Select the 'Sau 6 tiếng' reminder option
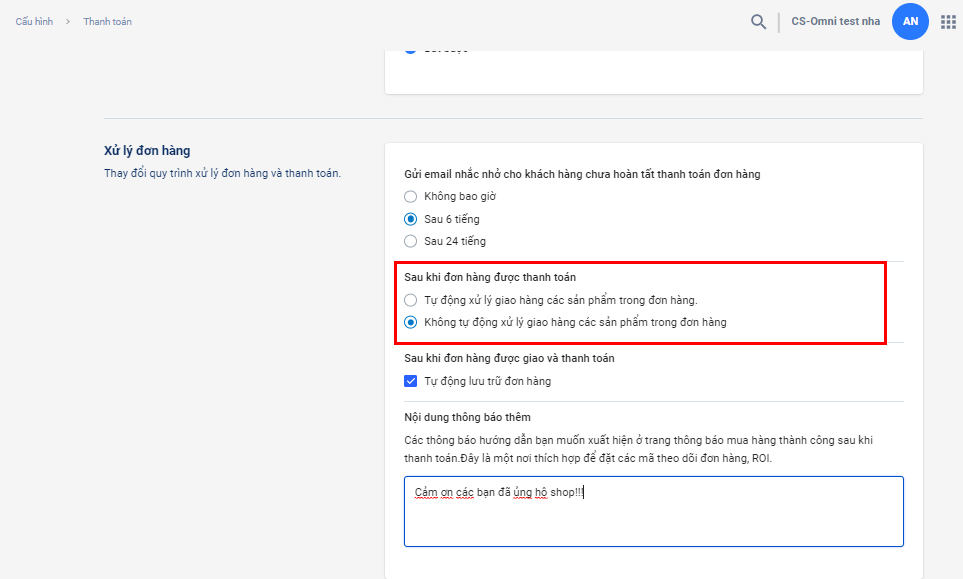963x579 pixels. [410, 219]
